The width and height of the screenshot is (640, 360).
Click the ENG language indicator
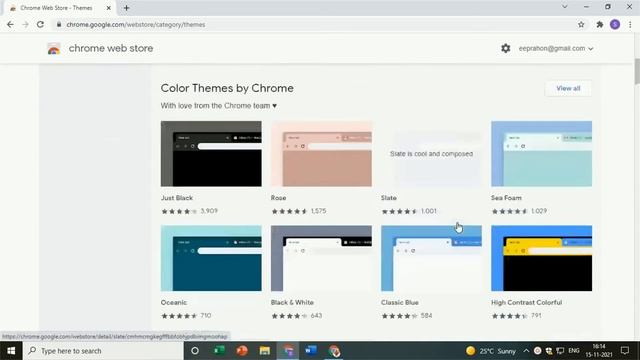pos(574,351)
